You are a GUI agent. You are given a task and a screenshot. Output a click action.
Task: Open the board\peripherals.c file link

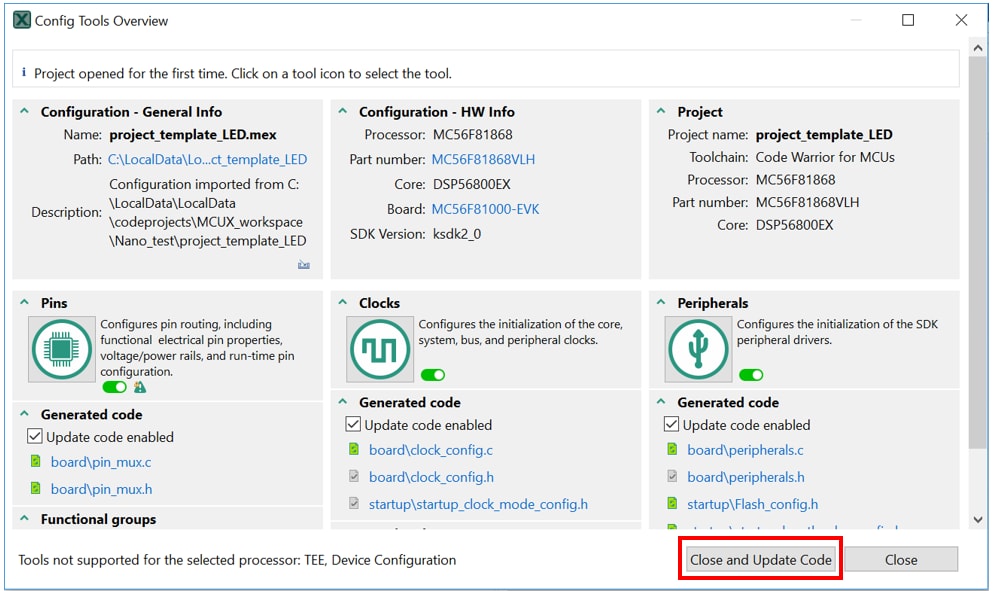745,450
